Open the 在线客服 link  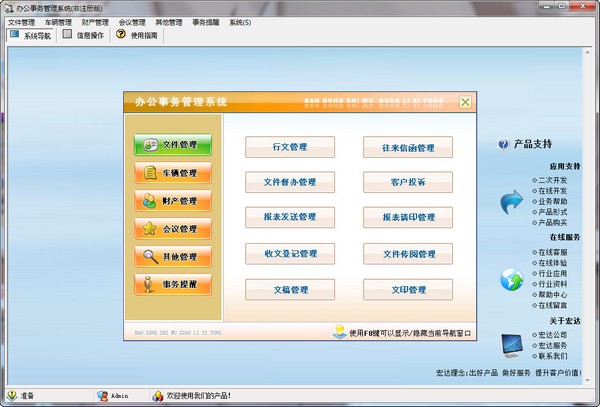[553, 252]
